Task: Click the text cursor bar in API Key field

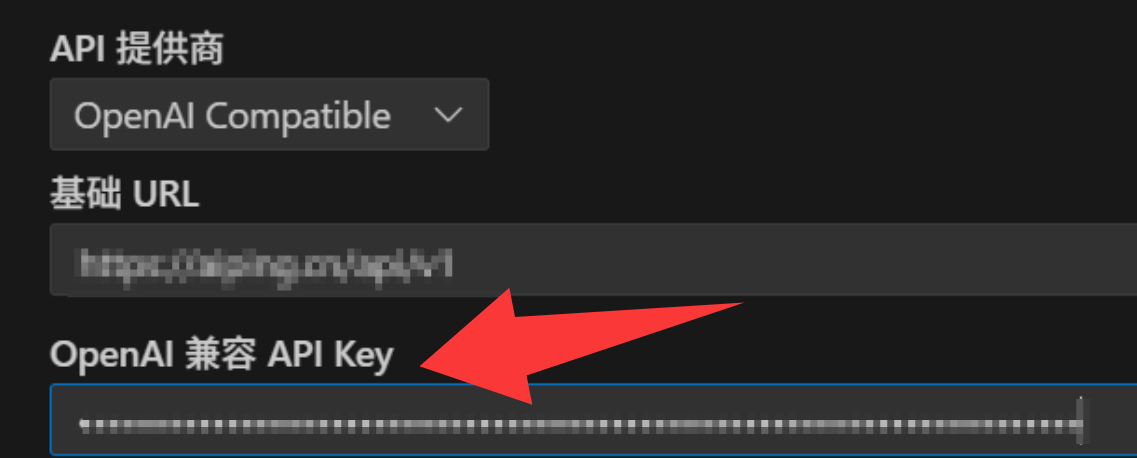Action: 1080,421
